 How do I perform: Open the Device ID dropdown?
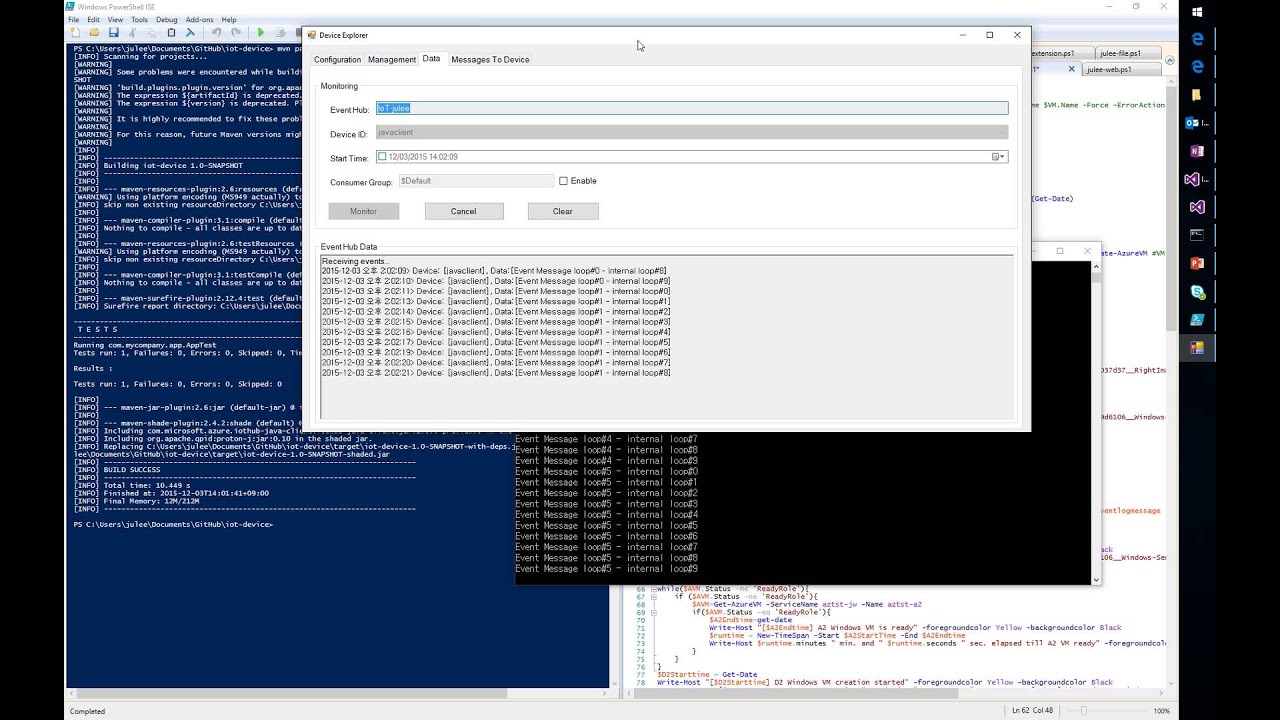pos(1002,132)
